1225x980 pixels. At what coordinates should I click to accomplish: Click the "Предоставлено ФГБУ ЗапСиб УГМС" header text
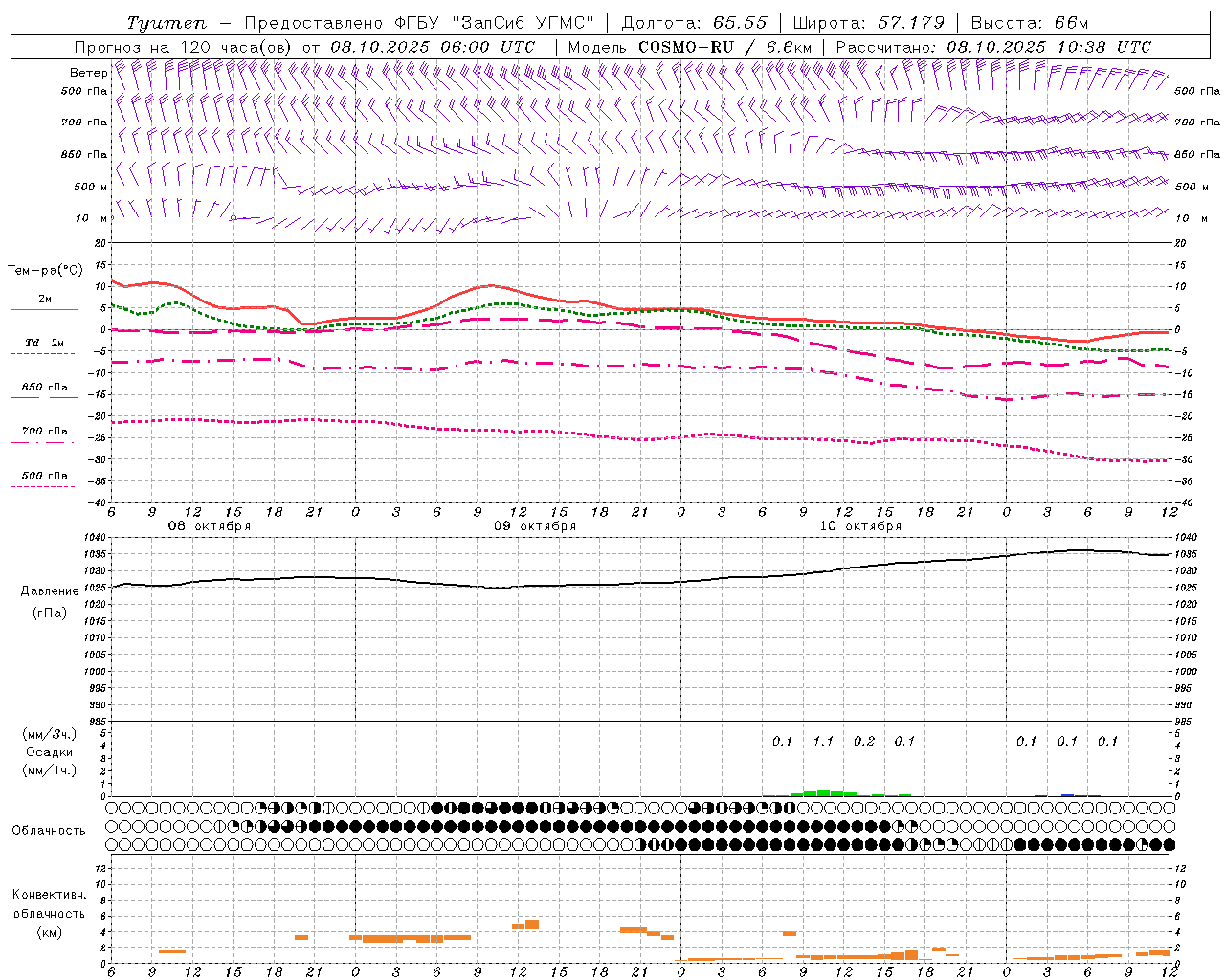(x=421, y=23)
